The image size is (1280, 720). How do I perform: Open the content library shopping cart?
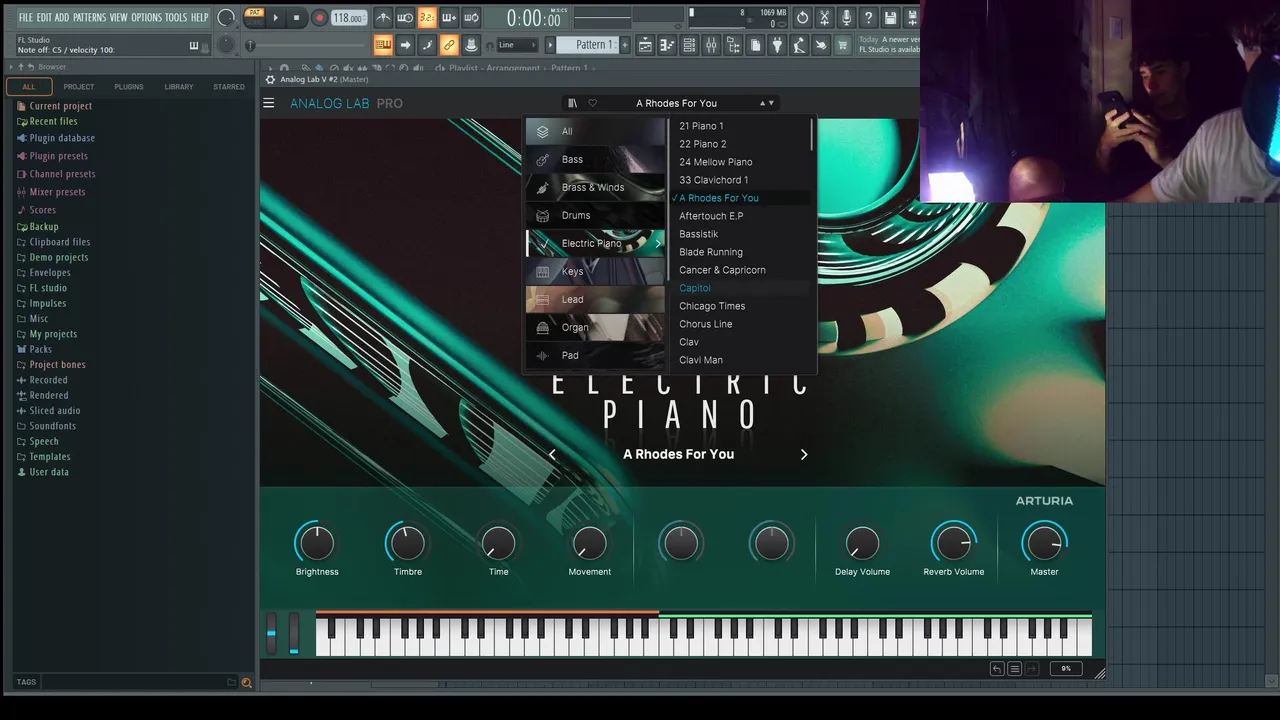pos(843,45)
